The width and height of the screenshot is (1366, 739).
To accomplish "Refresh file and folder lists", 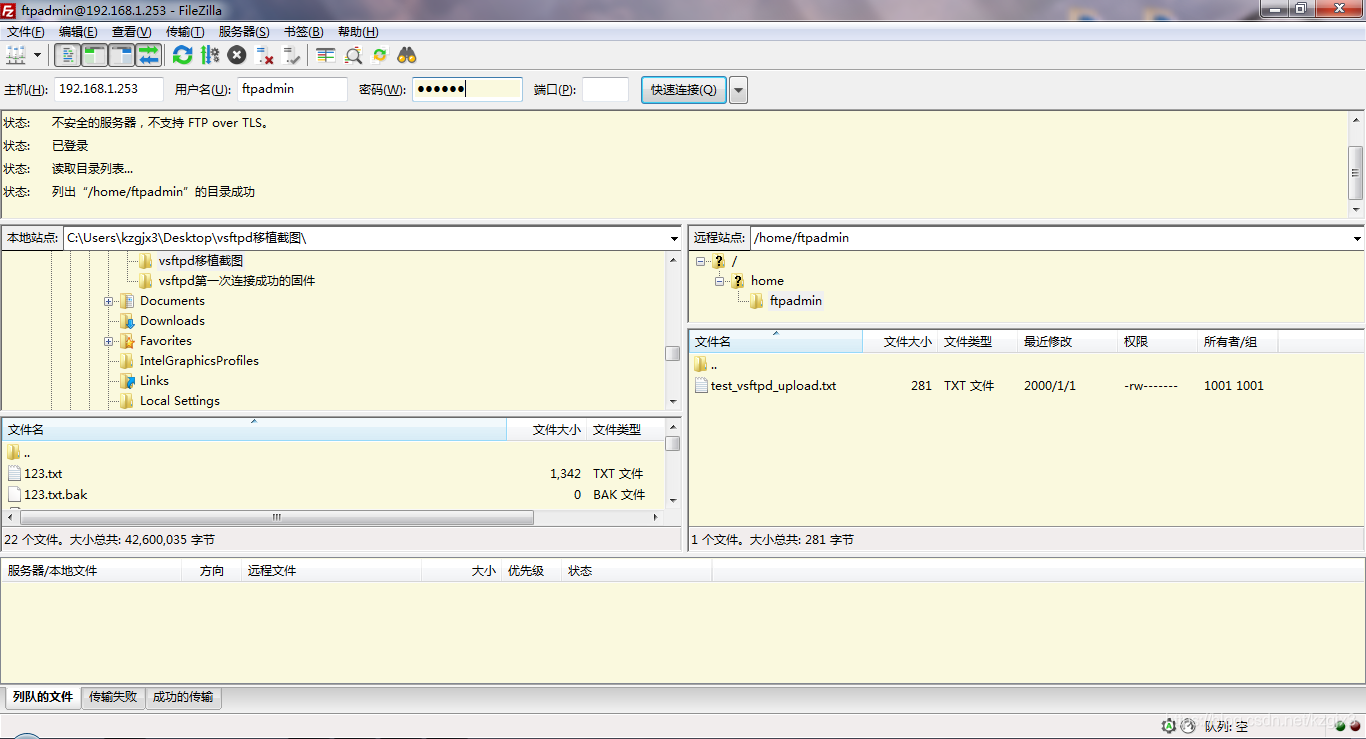I will 182,55.
